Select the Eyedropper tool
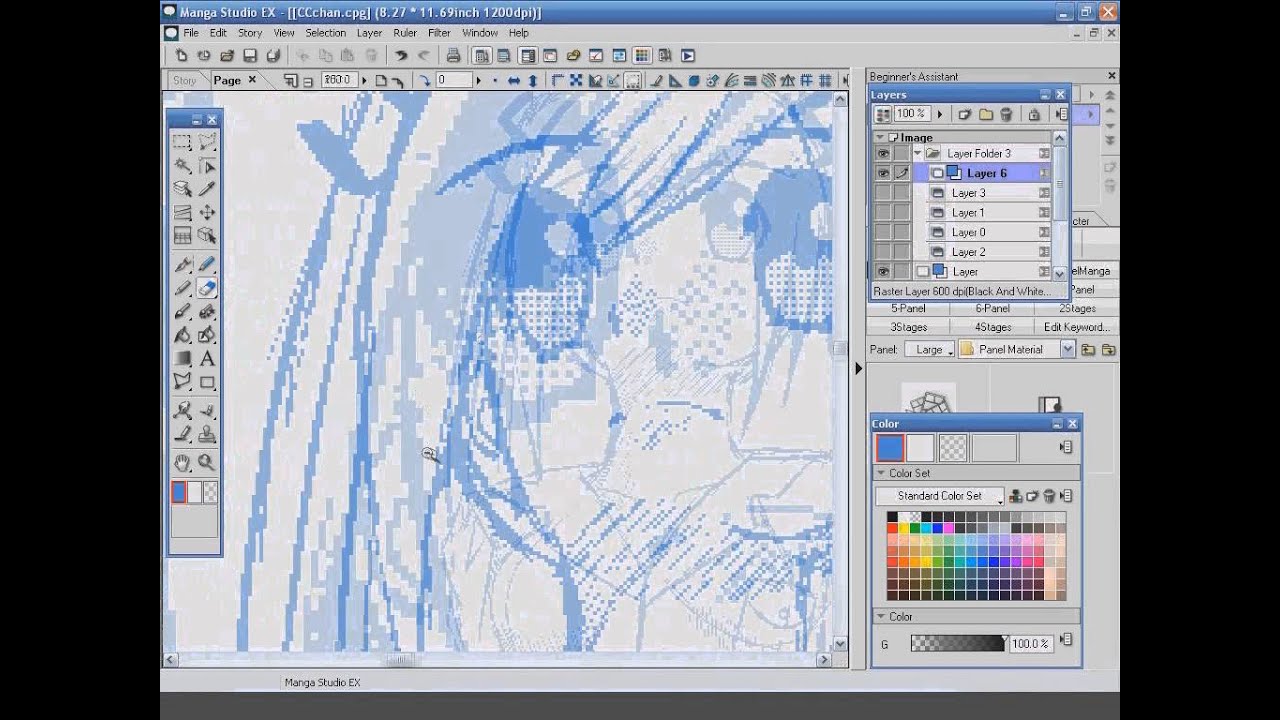 pyautogui.click(x=207, y=189)
